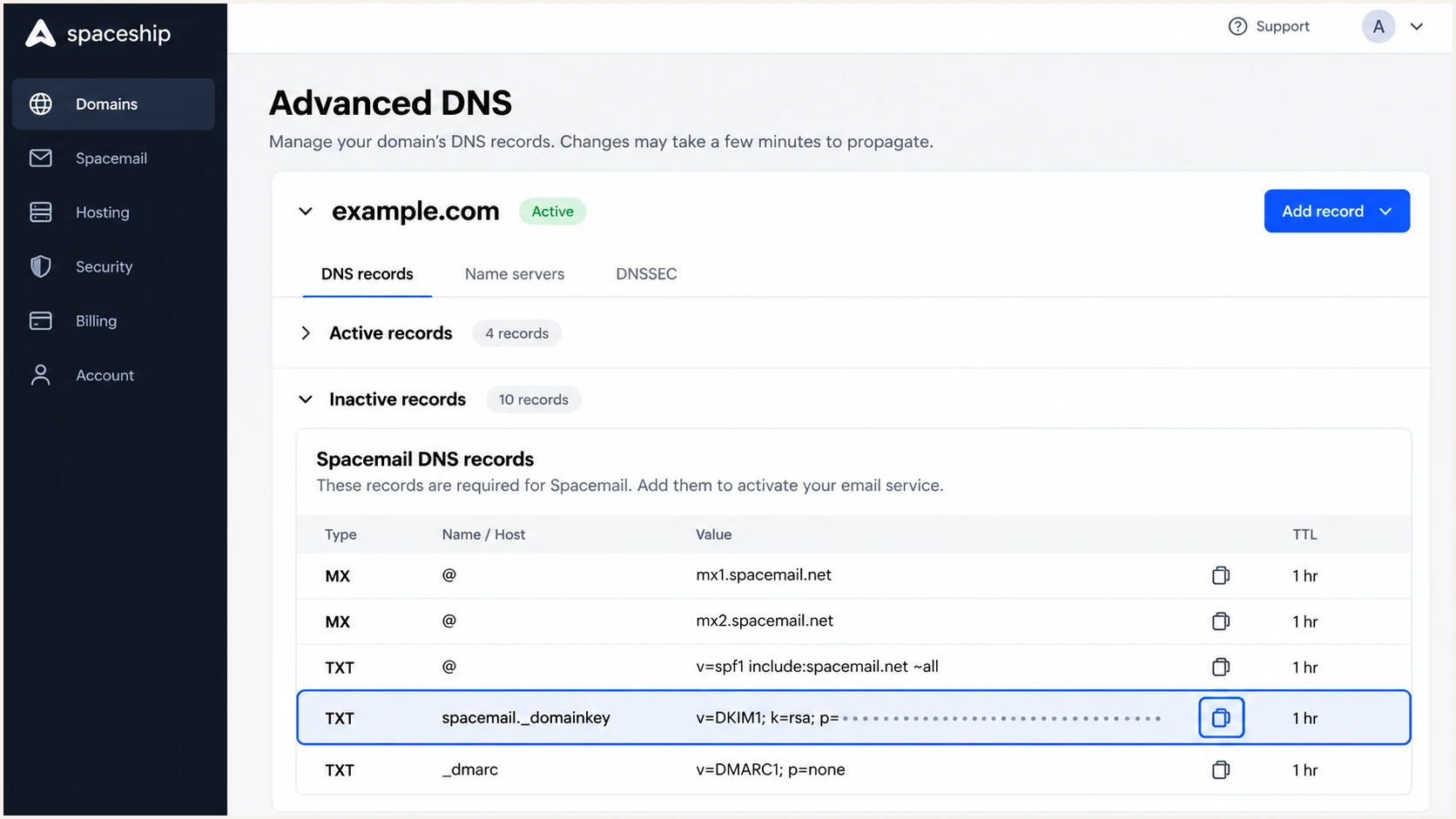Click the v=DMARC1; p=none value
Screen dimensions: 1456x819
tap(771, 769)
